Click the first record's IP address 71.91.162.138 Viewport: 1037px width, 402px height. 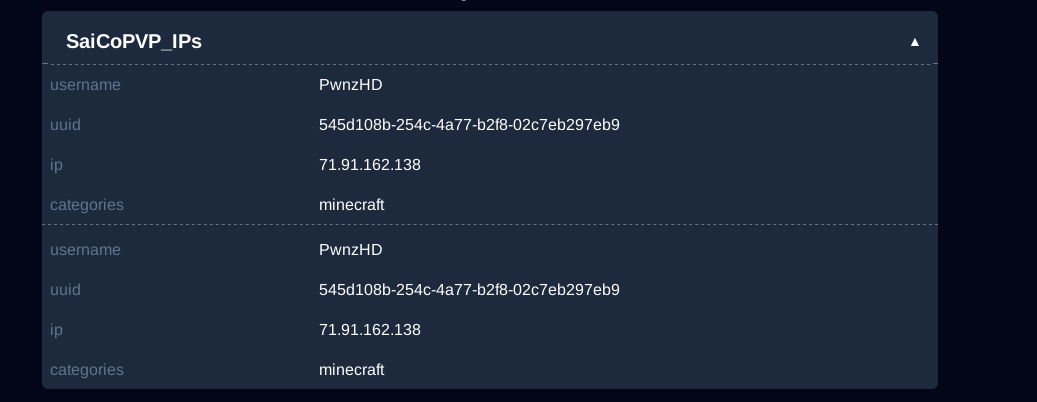point(369,165)
